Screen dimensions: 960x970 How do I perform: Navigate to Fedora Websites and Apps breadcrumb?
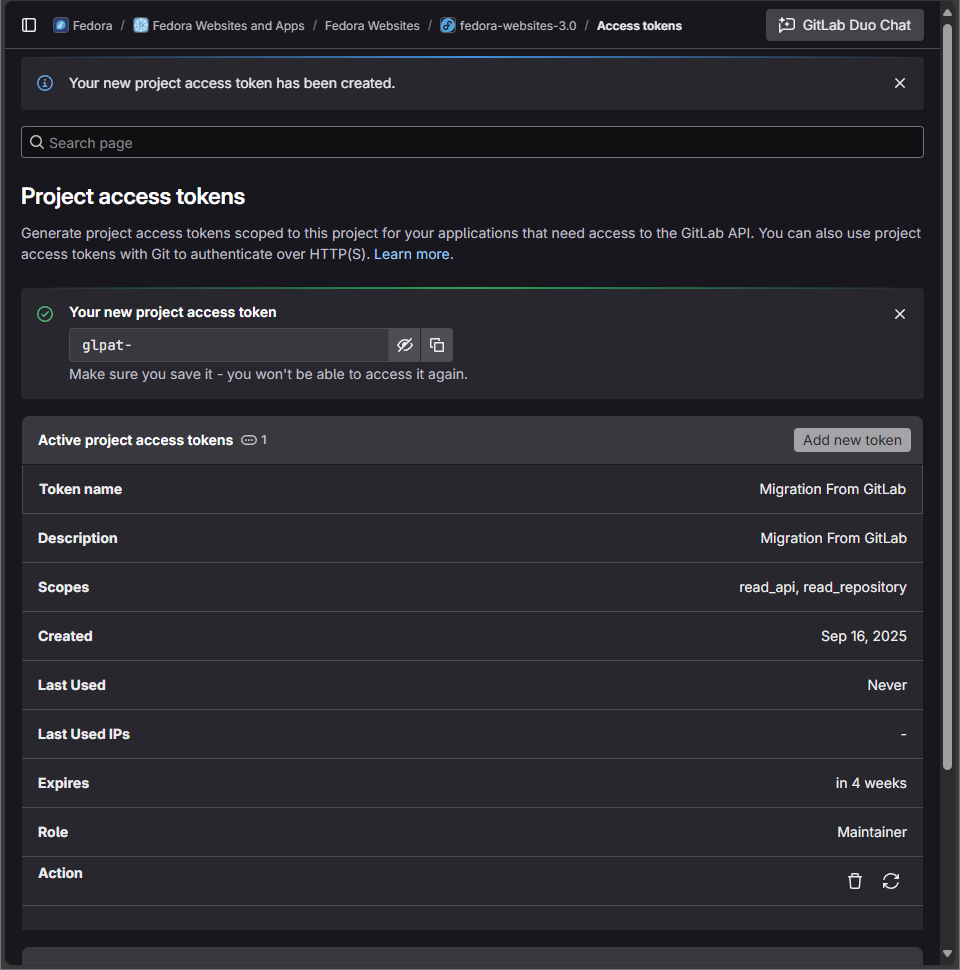[228, 25]
